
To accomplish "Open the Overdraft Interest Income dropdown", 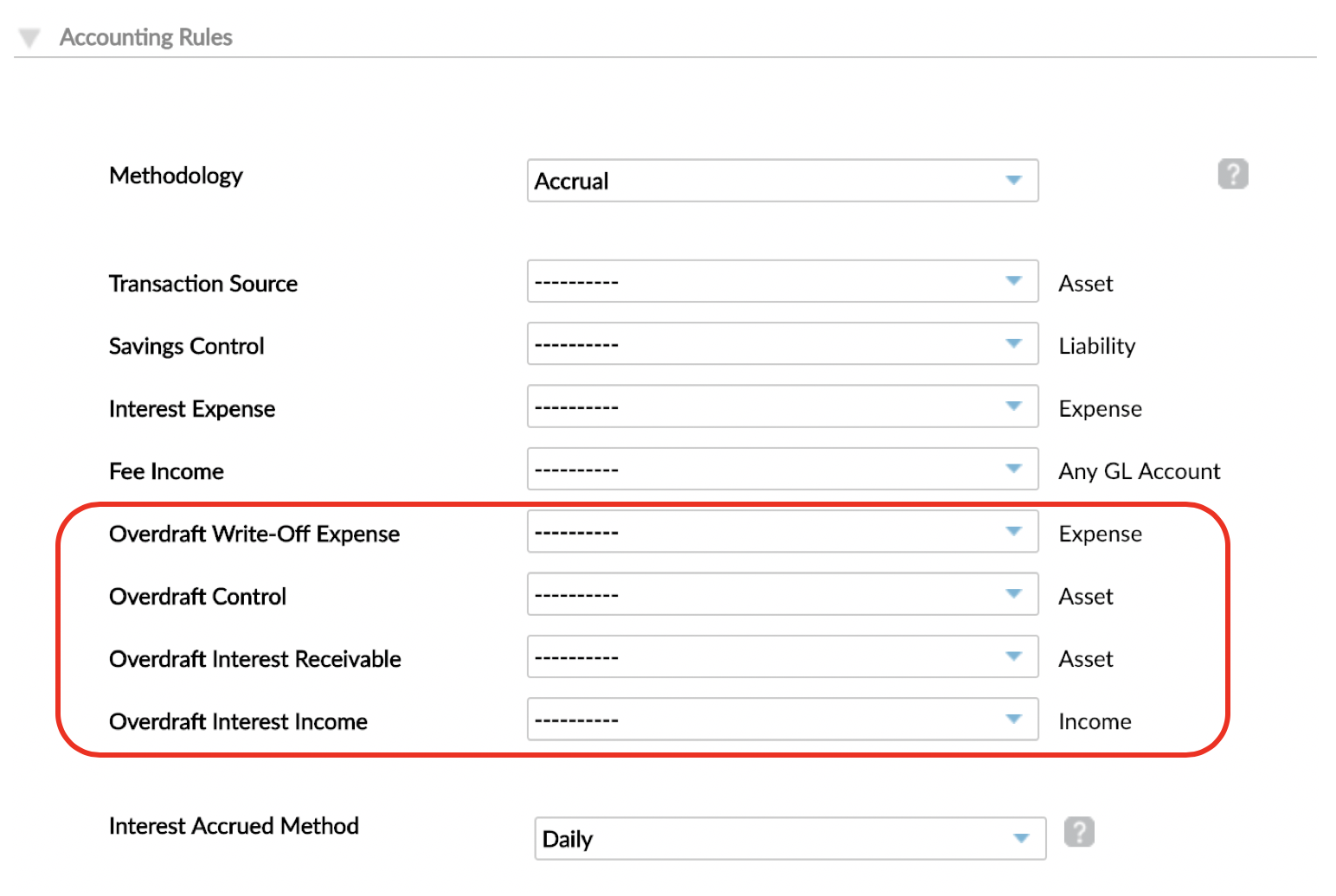I will pyautogui.click(x=782, y=719).
